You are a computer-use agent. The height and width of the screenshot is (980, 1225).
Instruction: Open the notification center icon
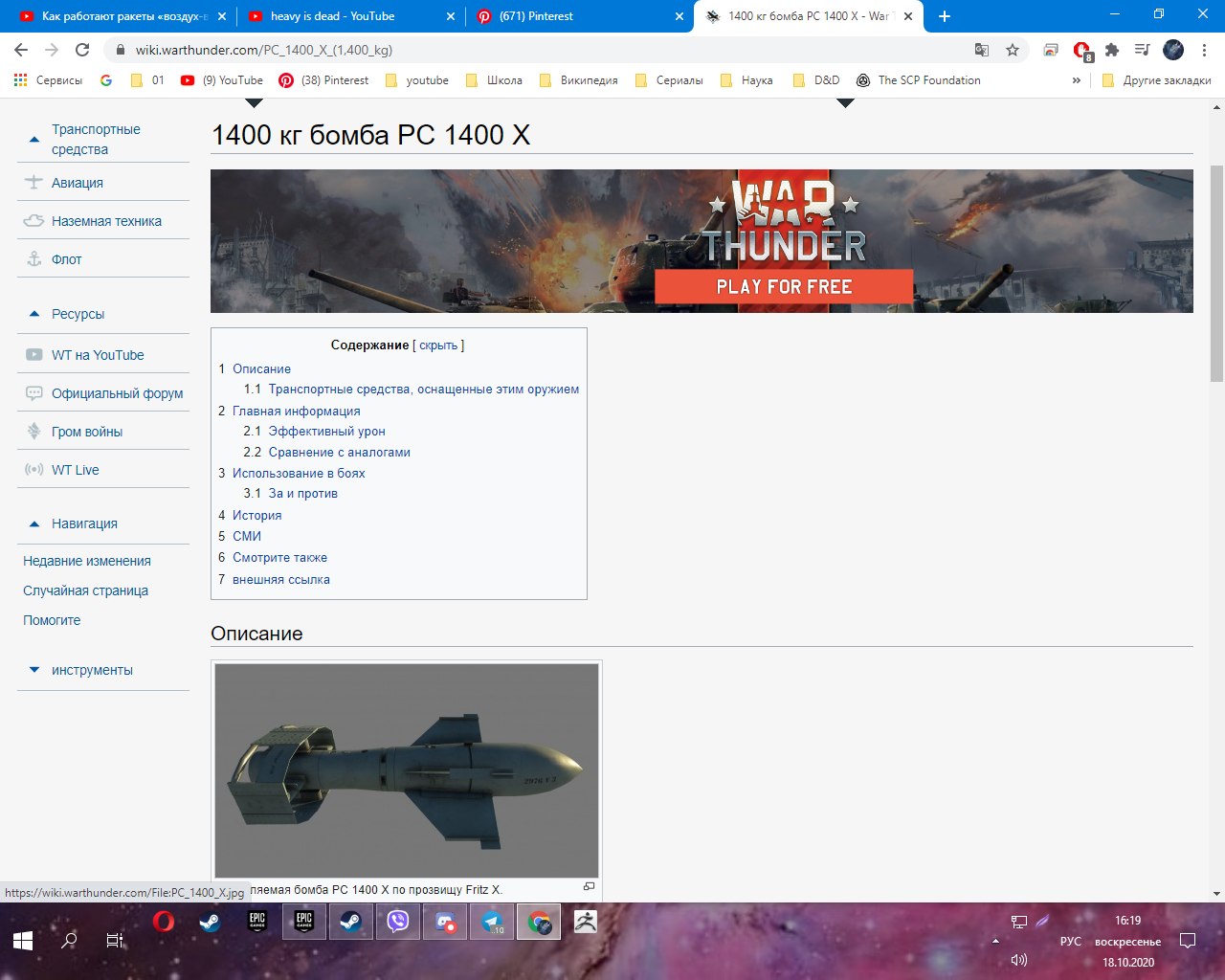point(1188,941)
